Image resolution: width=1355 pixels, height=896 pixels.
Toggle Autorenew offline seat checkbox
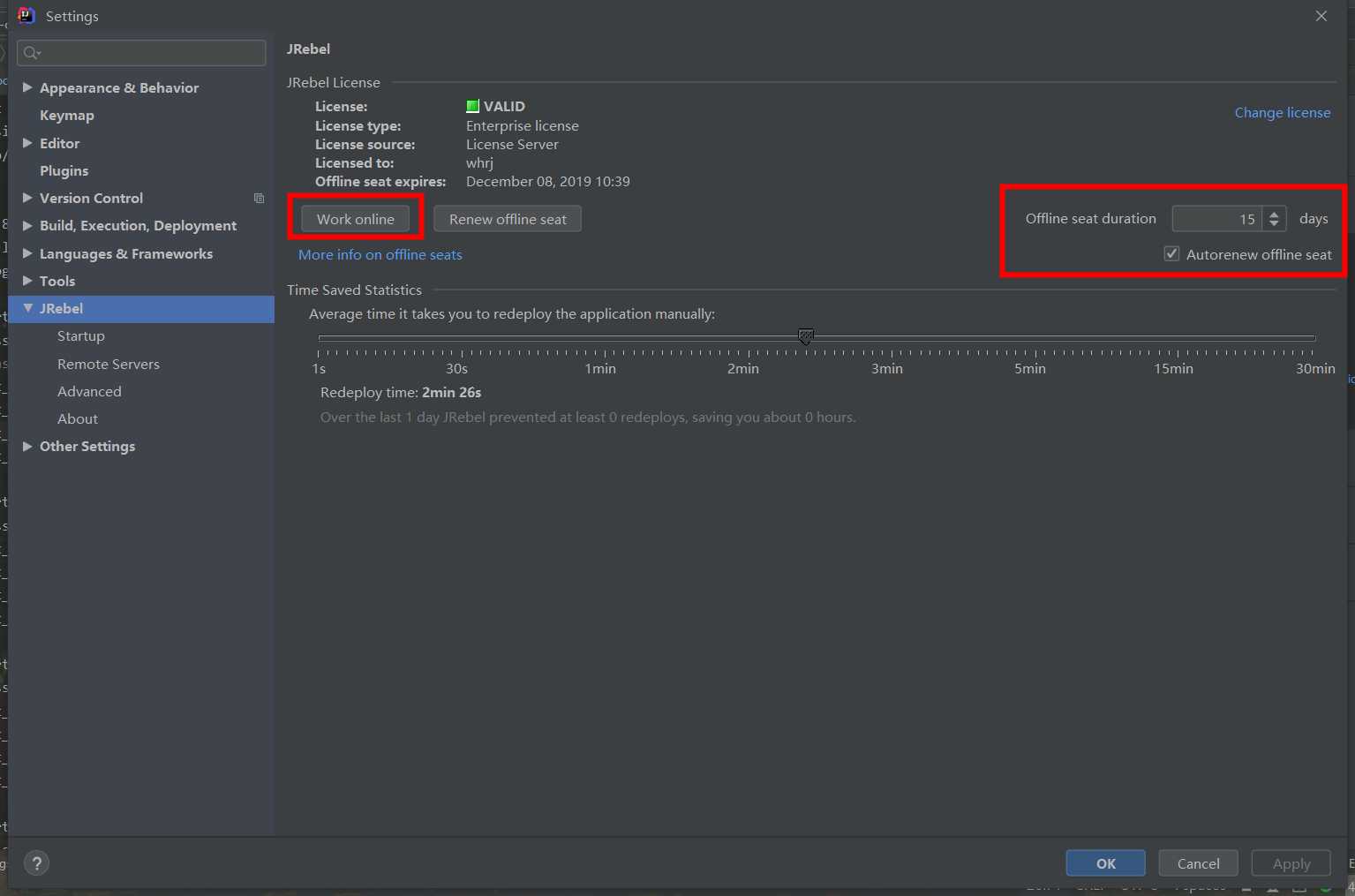pyautogui.click(x=1171, y=254)
